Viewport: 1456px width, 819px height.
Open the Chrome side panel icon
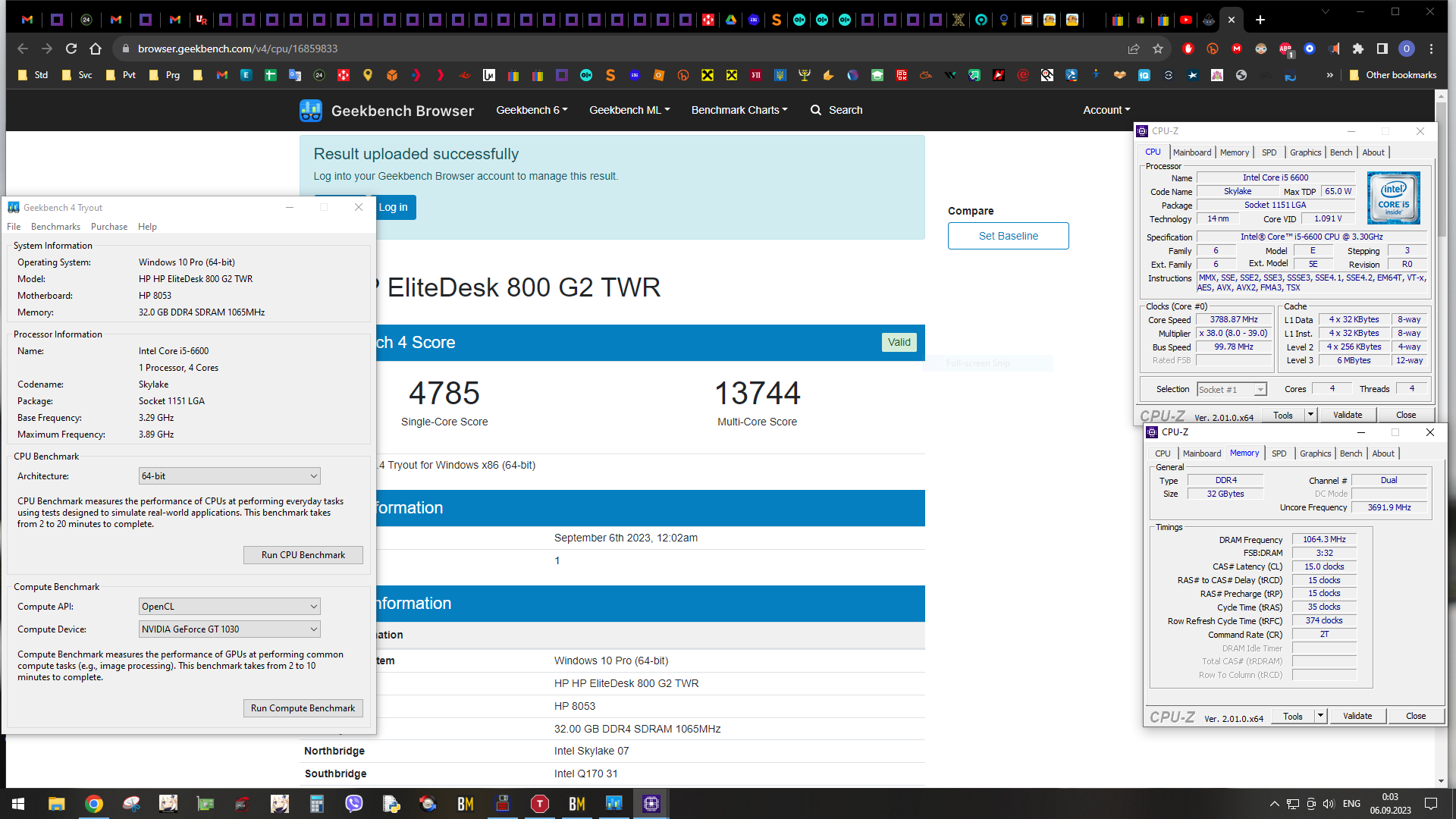click(x=1382, y=49)
